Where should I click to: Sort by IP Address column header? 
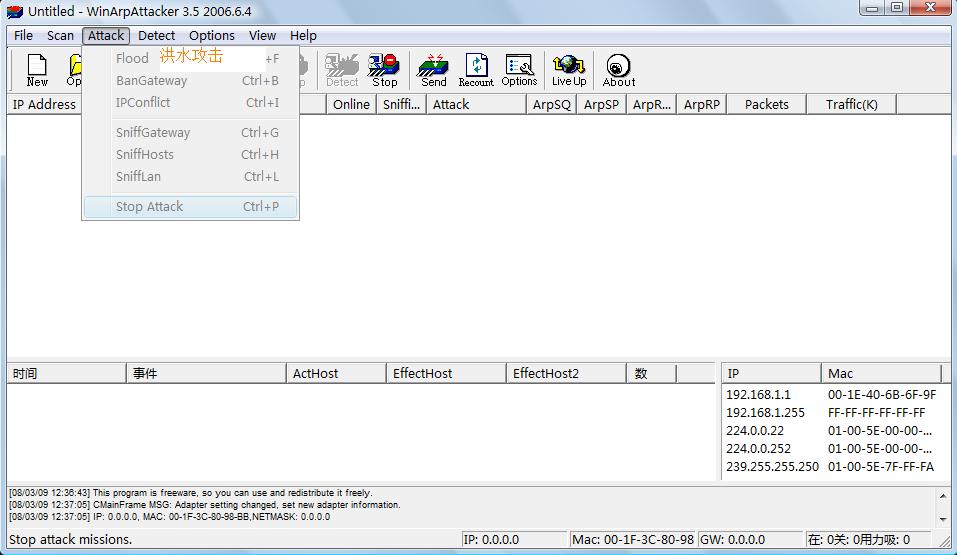[44, 104]
